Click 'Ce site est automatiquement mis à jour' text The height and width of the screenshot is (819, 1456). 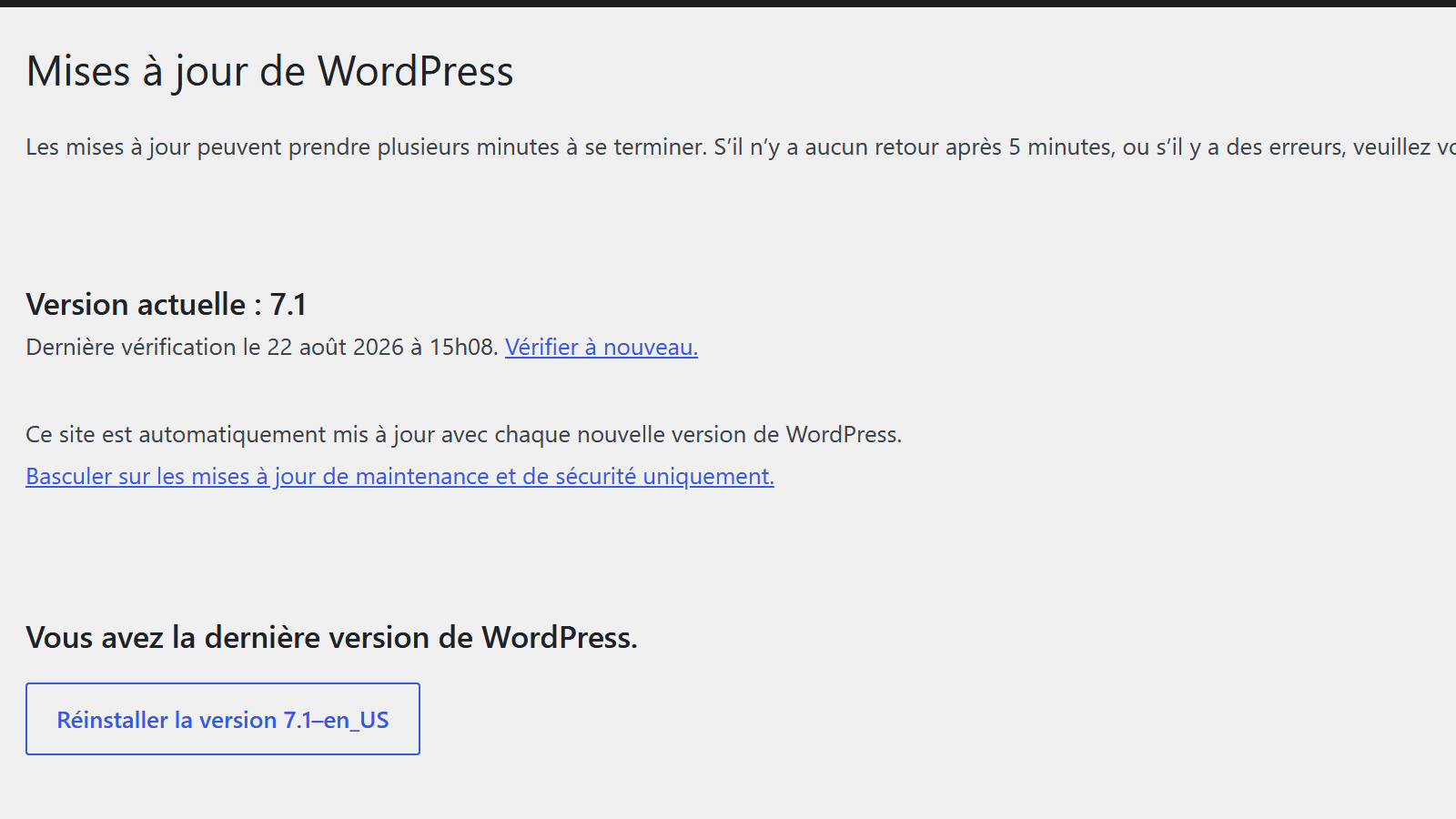(463, 435)
